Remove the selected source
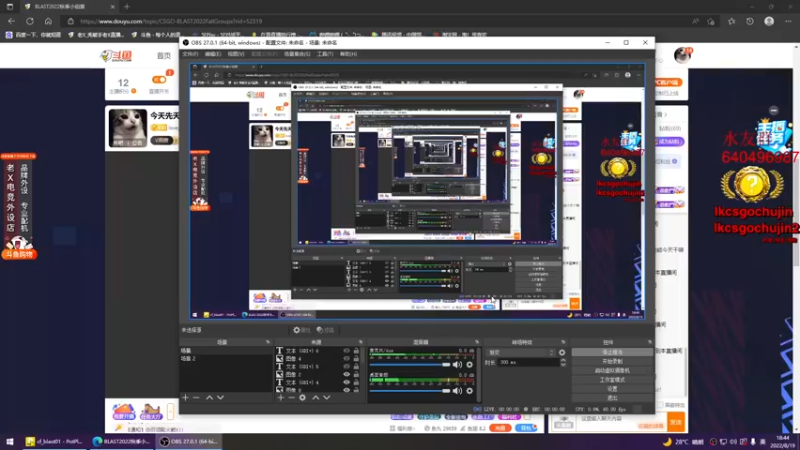Viewport: 800px width, 450px height. [291, 397]
